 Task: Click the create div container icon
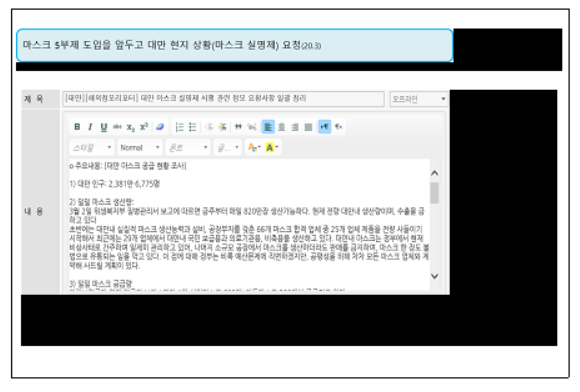(252, 127)
